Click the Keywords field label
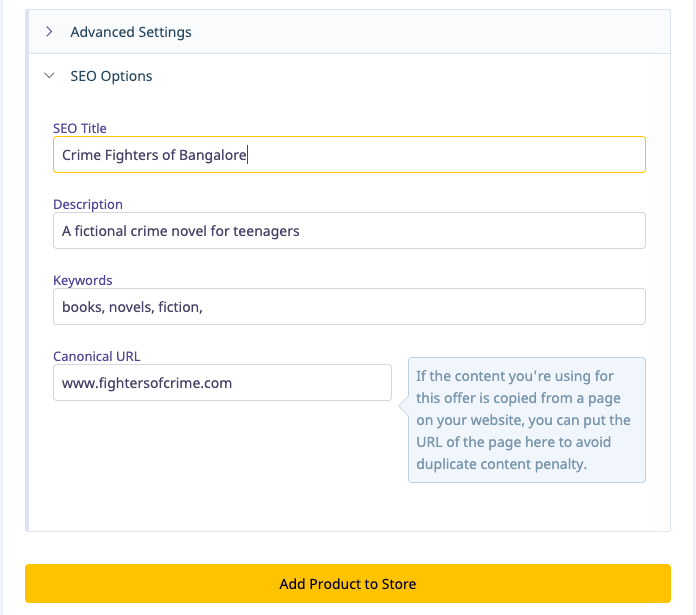The image size is (696, 615). click(83, 280)
